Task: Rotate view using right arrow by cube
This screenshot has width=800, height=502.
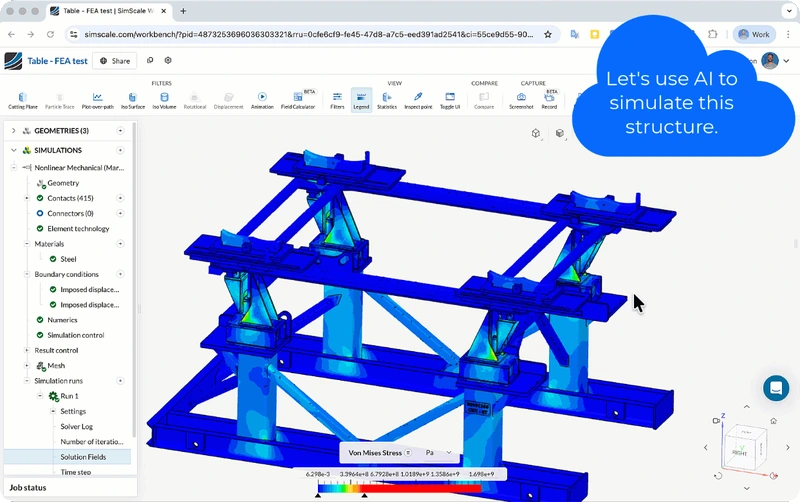Action: (788, 447)
